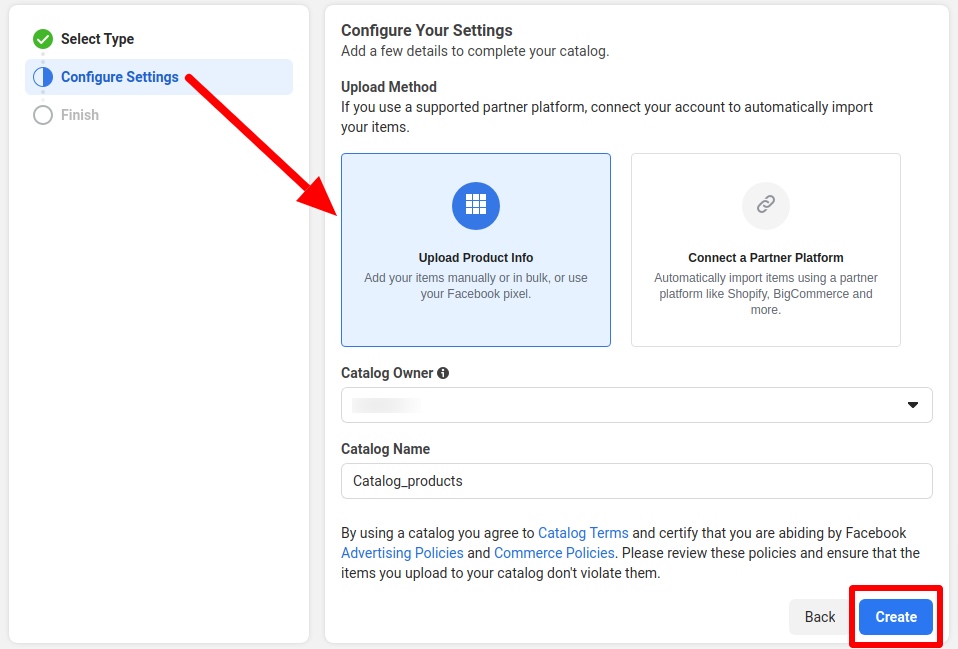Open the Commerce Policies link

[554, 553]
